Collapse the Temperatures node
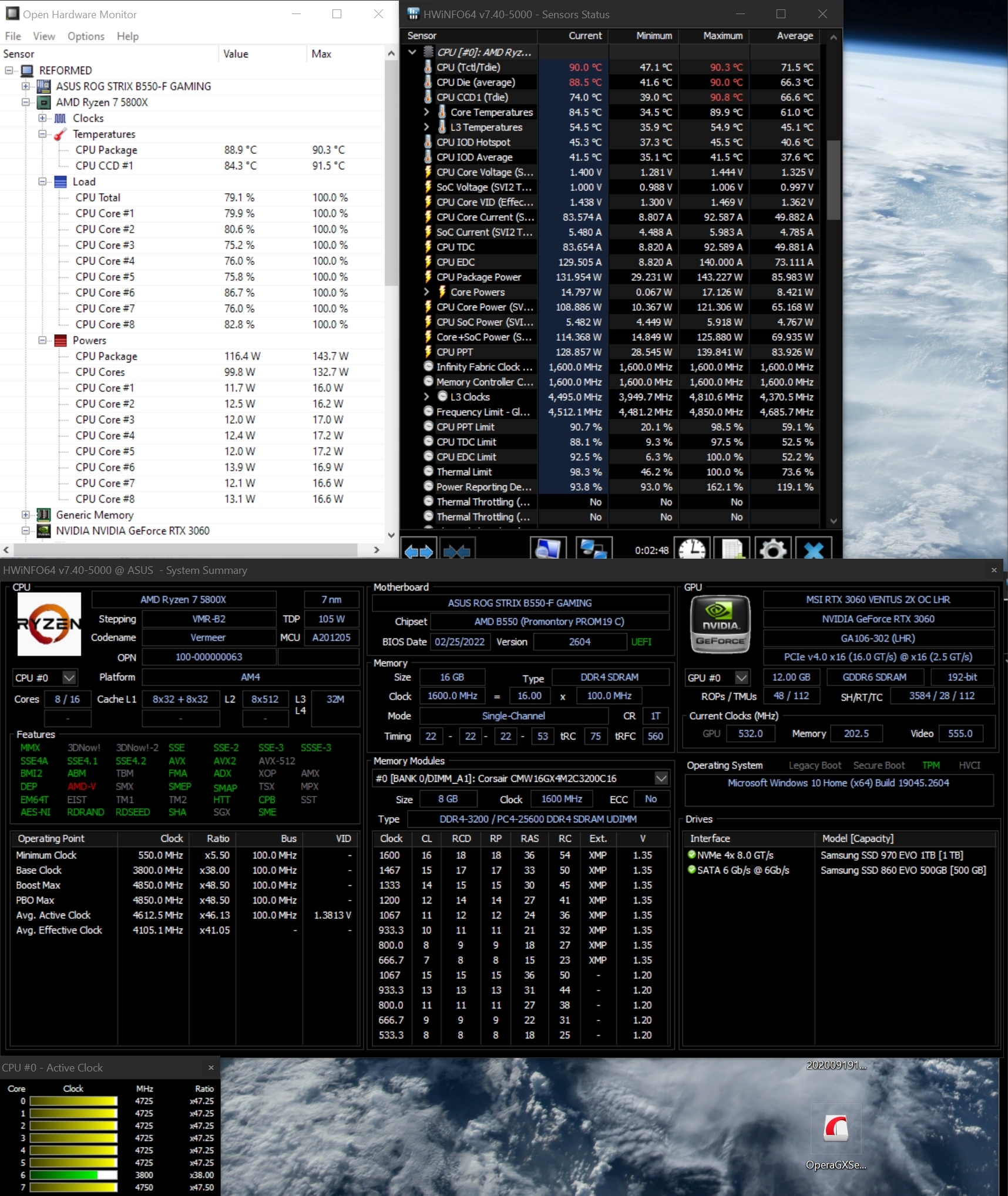Image resolution: width=1008 pixels, height=1196 pixels. [42, 135]
